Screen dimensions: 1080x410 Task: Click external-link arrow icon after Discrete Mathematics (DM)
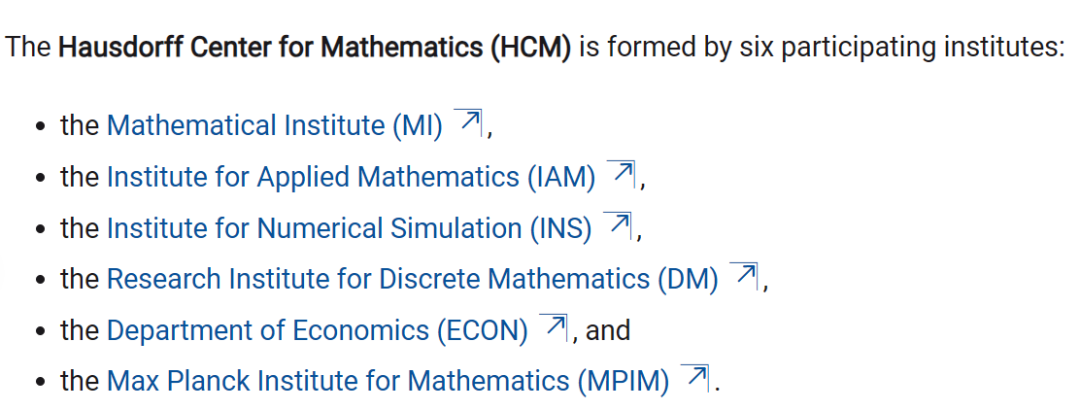(744, 275)
